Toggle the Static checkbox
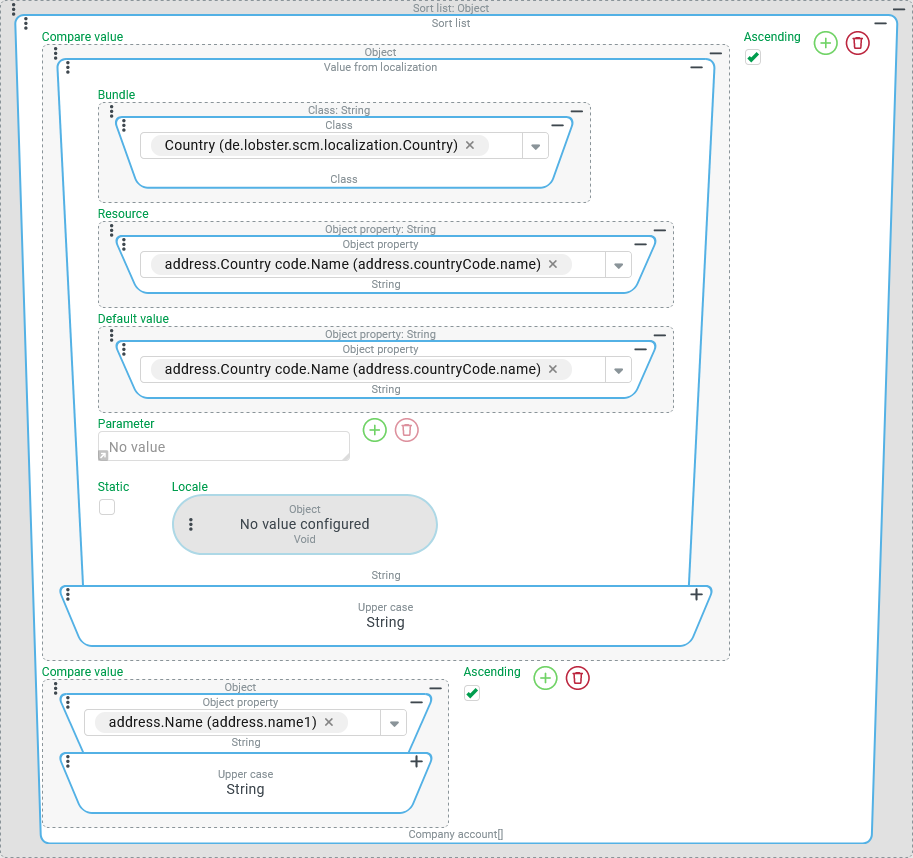This screenshot has width=913, height=858. pos(107,507)
